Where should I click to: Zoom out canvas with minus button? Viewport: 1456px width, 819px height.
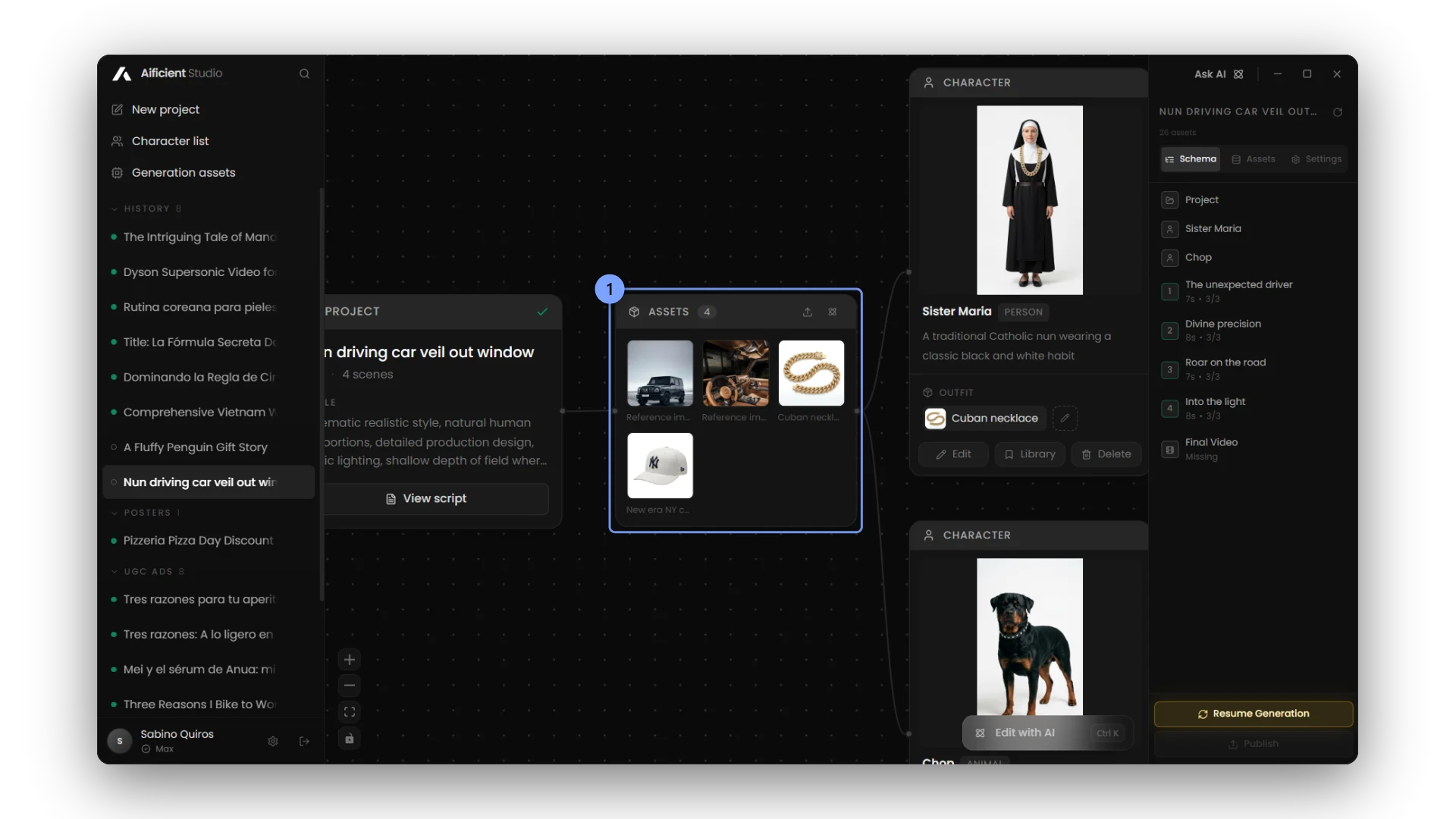tap(350, 686)
